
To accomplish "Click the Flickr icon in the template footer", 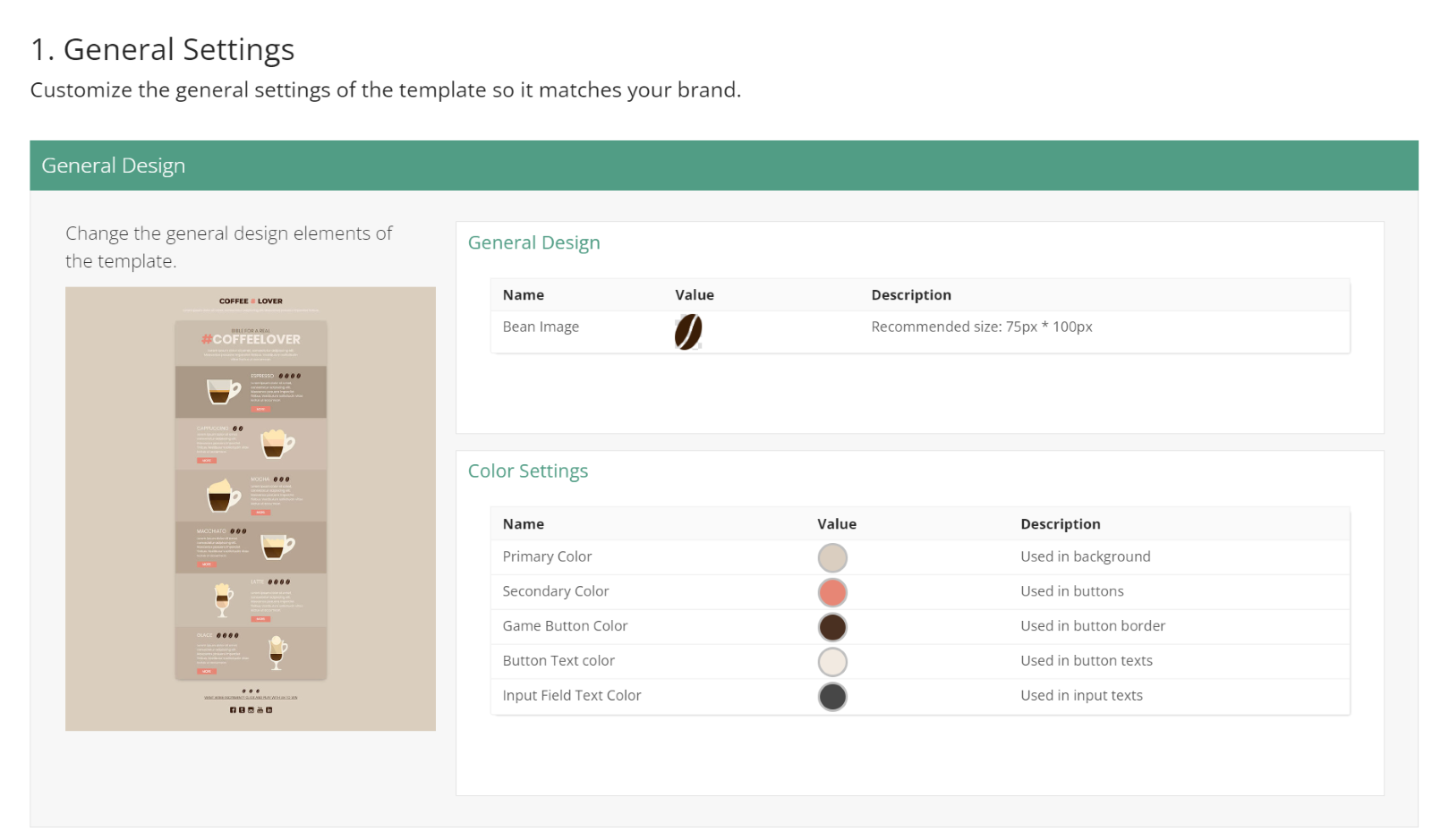I will pos(251,709).
